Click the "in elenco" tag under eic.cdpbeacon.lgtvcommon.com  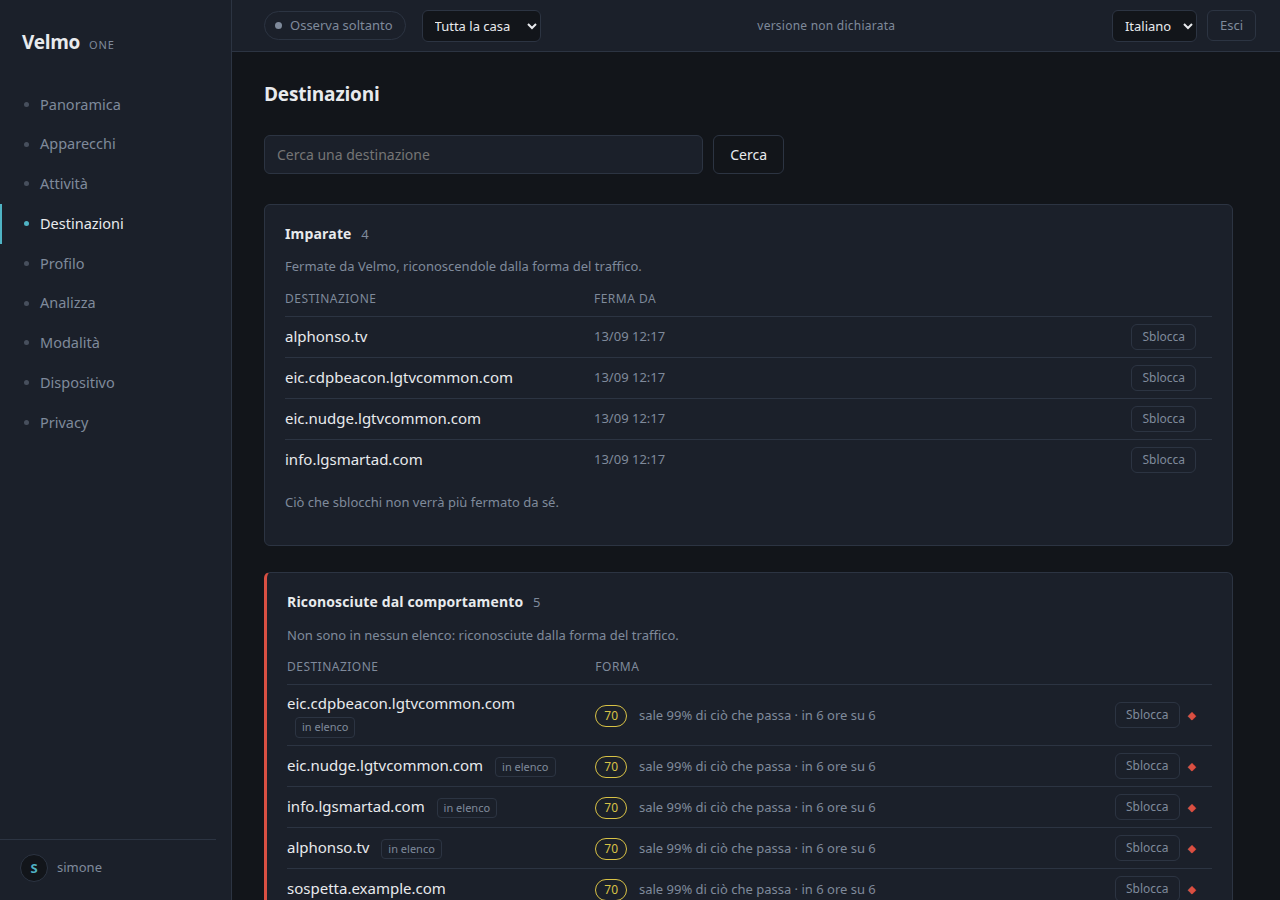325,728
